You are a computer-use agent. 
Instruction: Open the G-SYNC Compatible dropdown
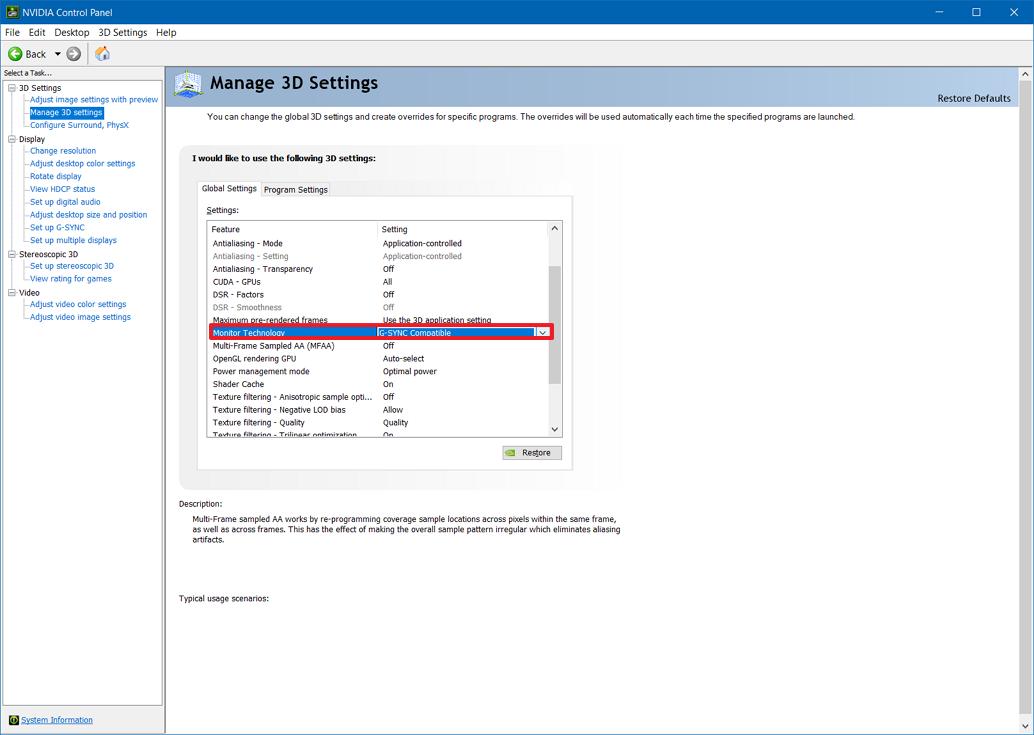[x=542, y=332]
